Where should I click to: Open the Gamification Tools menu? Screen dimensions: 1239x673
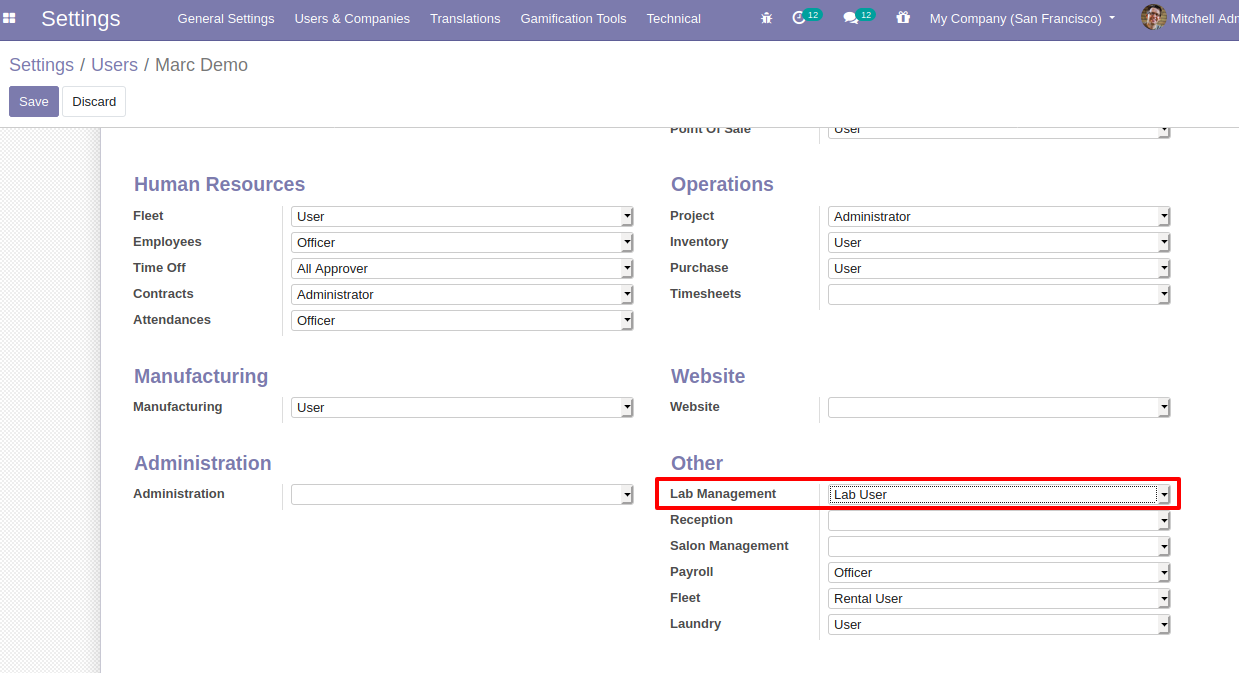point(573,18)
